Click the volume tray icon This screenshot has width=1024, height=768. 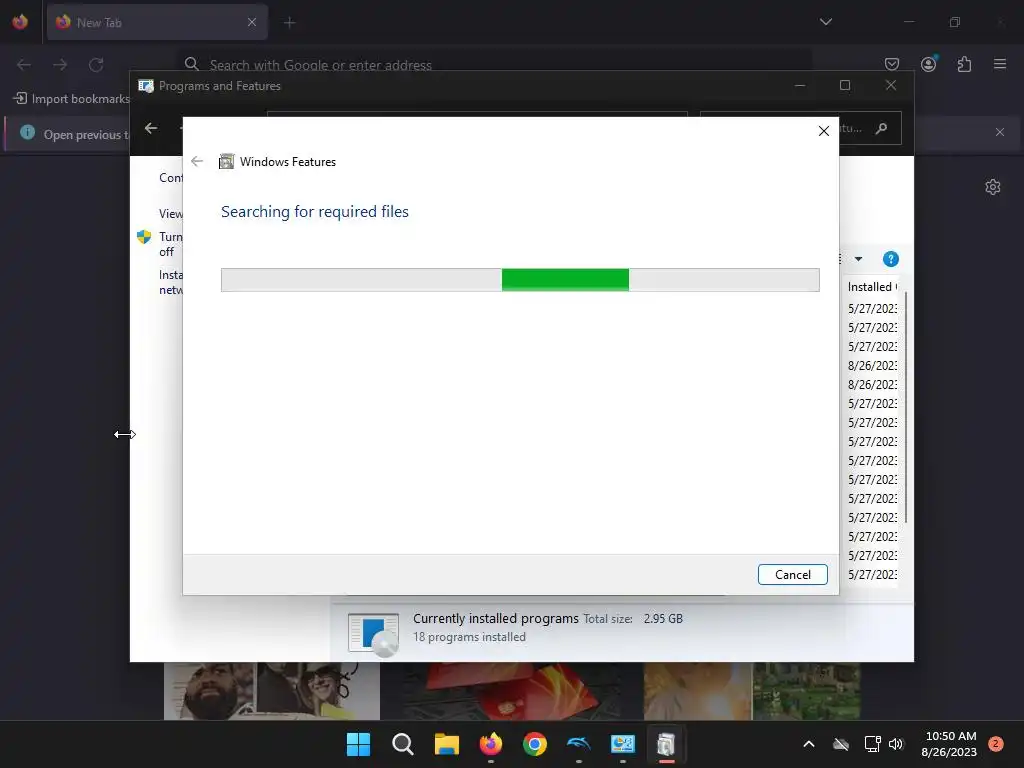point(896,744)
